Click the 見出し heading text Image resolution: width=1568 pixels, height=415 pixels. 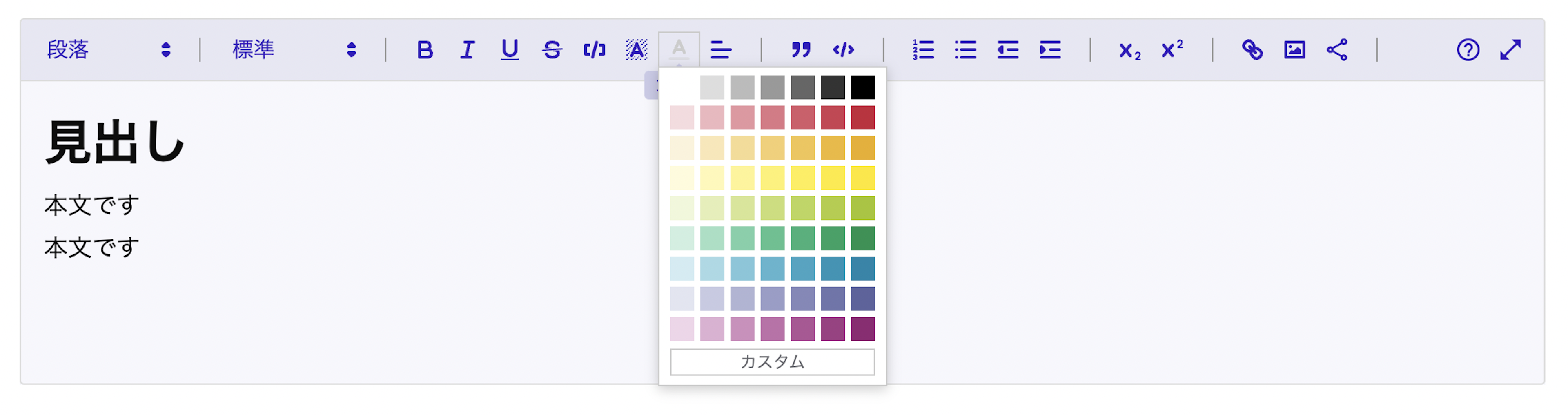[114, 142]
